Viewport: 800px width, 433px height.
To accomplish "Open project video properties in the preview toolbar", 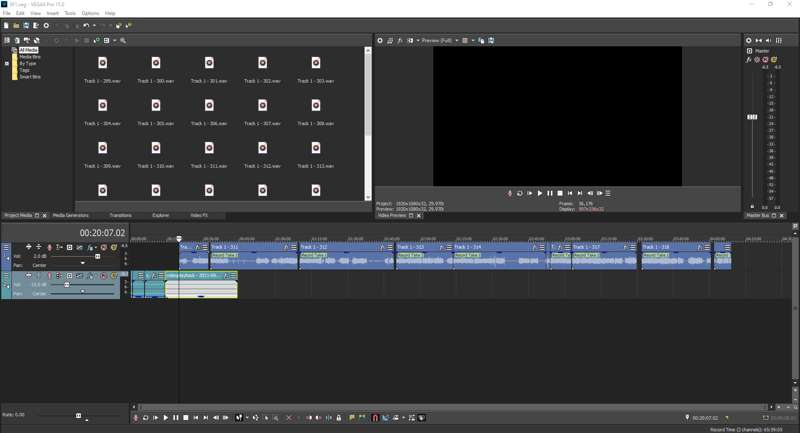I will click(x=380, y=41).
